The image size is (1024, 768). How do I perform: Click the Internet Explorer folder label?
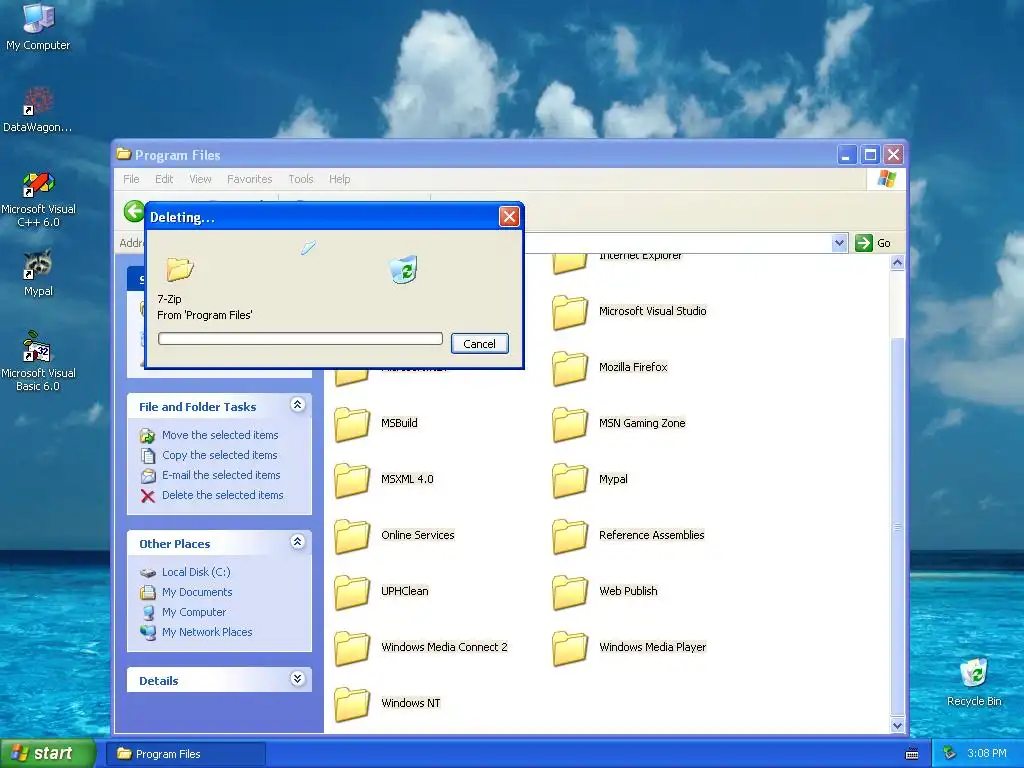pos(641,255)
